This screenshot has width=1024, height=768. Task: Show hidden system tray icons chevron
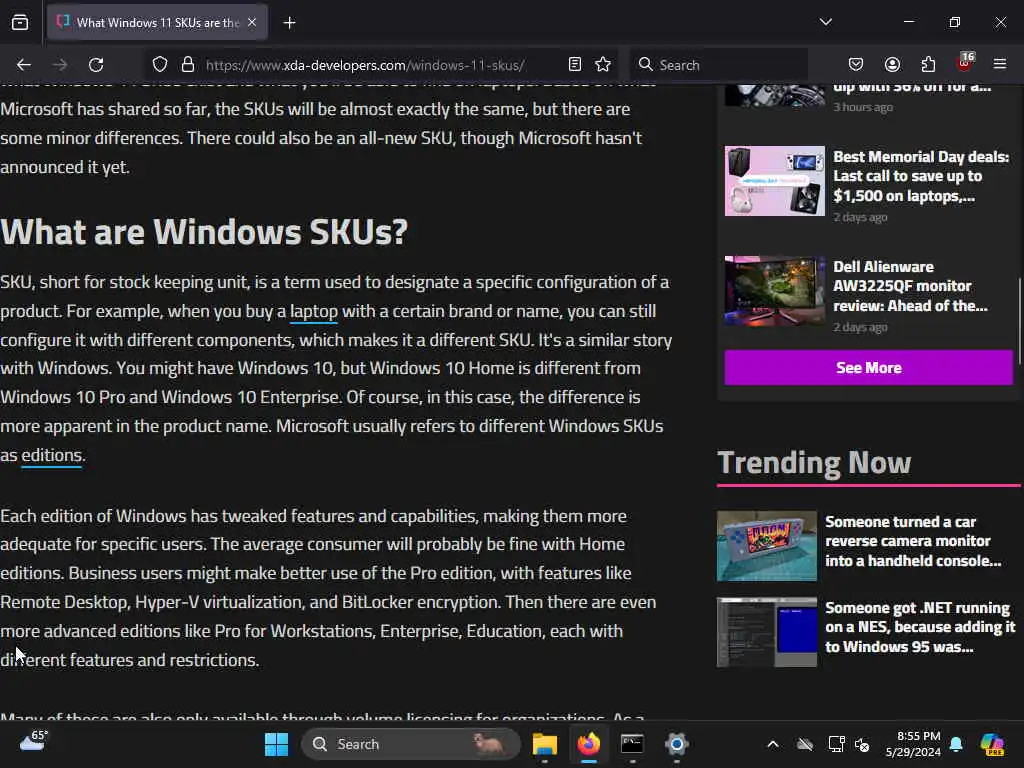point(773,744)
